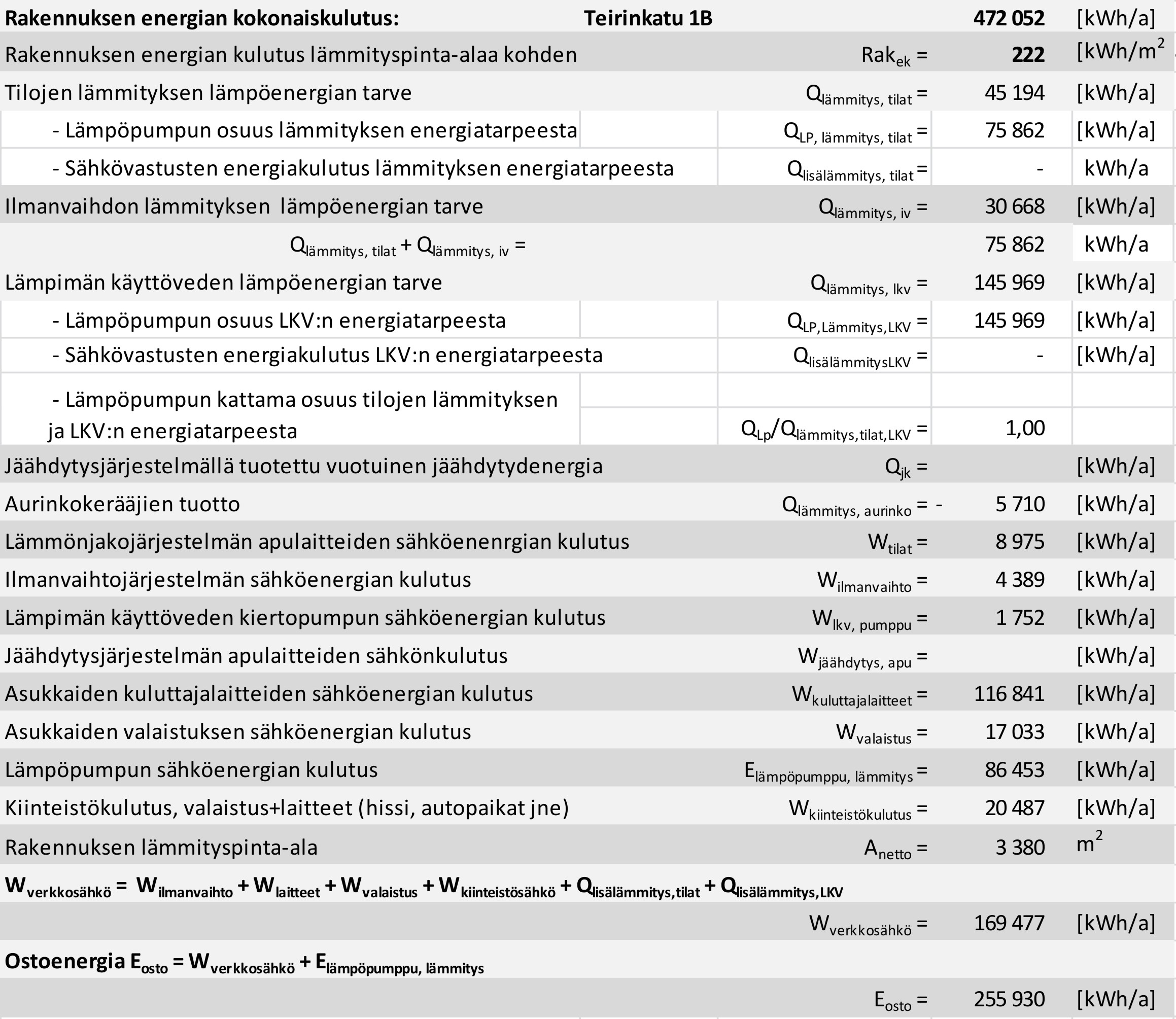Select the W verkkosähkö formula line
Image resolution: width=1176 pixels, height=1019 pixels.
click(x=424, y=887)
